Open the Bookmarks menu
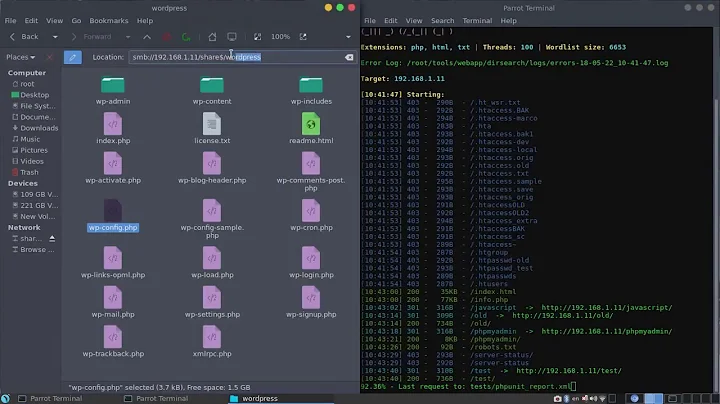Screen dimensions: 720x404 [109, 21]
